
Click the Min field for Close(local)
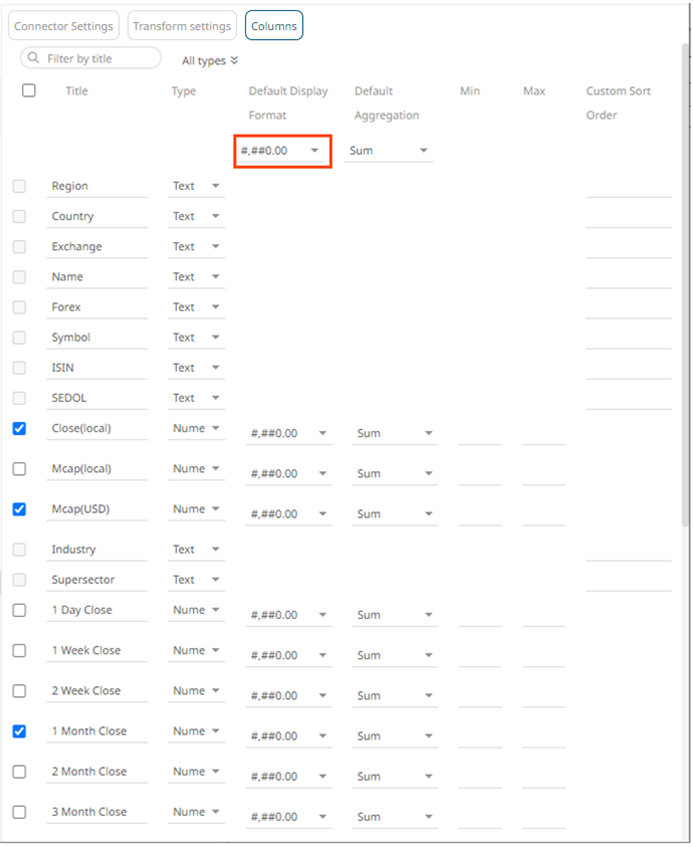479,432
